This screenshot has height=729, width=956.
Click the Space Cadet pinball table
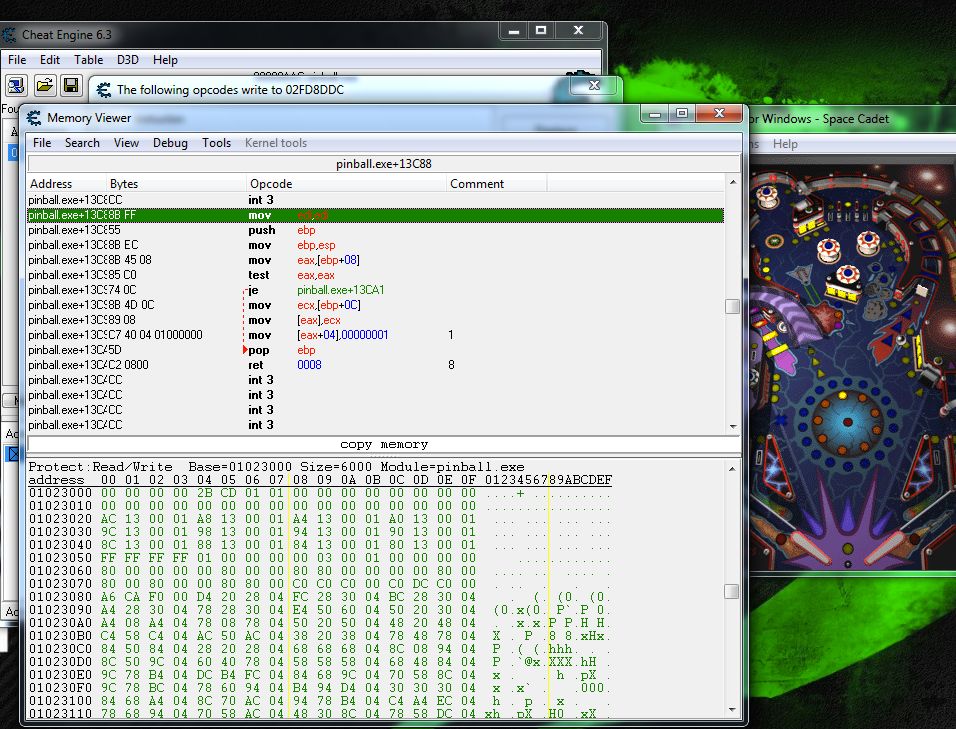[x=853, y=368]
